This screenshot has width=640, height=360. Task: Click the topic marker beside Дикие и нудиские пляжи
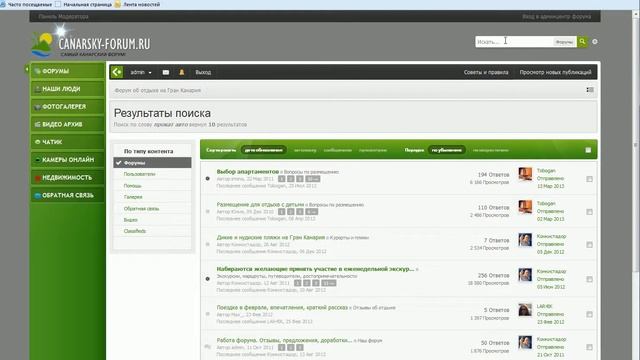click(x=208, y=244)
